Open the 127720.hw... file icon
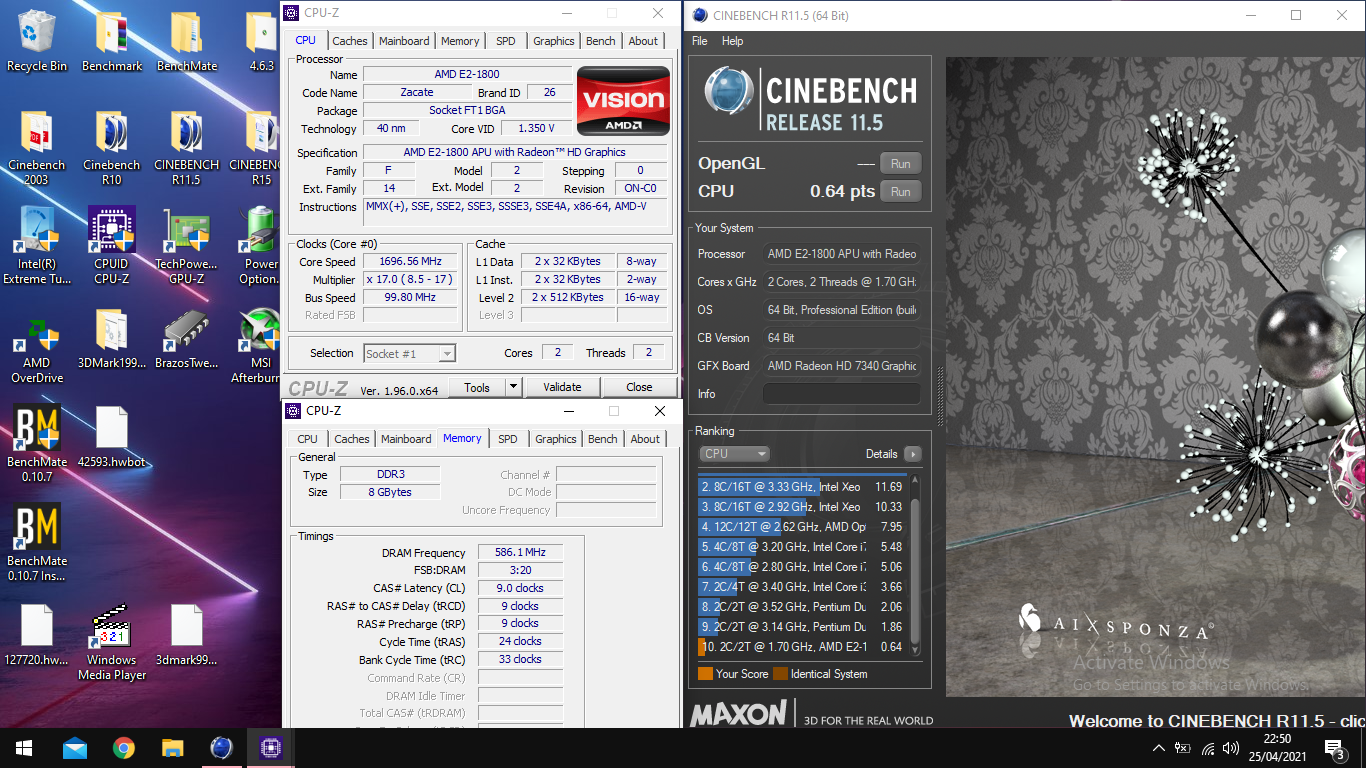 point(37,636)
